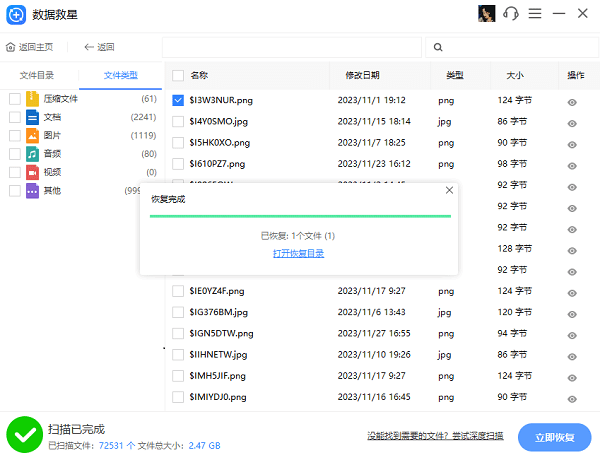Click into the search input field

(x=290, y=47)
